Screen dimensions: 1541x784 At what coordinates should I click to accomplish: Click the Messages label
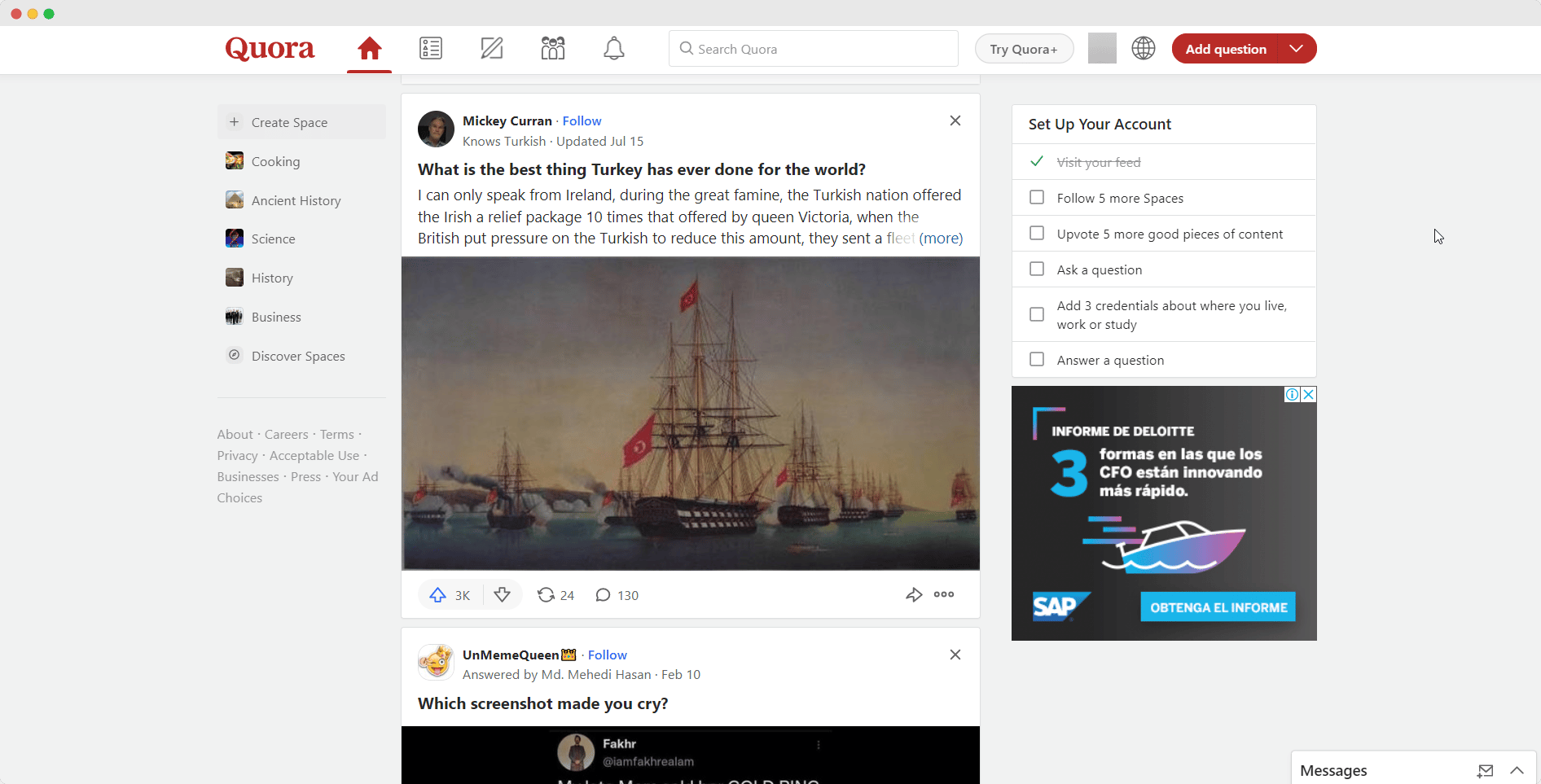click(1333, 770)
